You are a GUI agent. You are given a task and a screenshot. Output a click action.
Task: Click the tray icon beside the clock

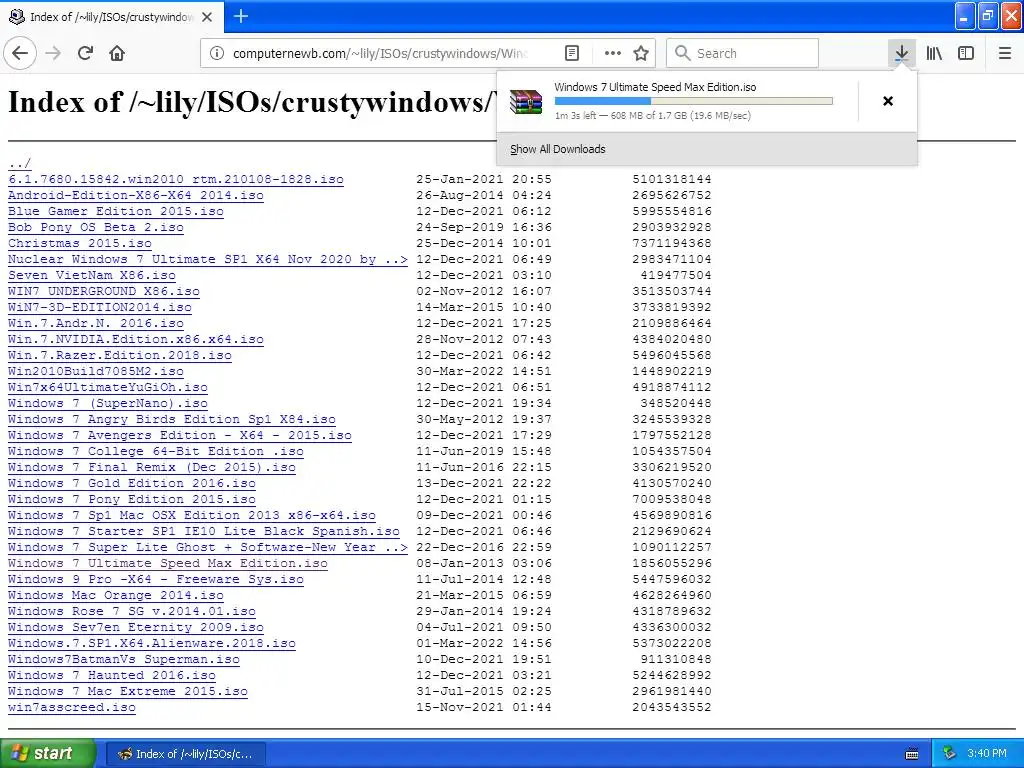click(949, 754)
